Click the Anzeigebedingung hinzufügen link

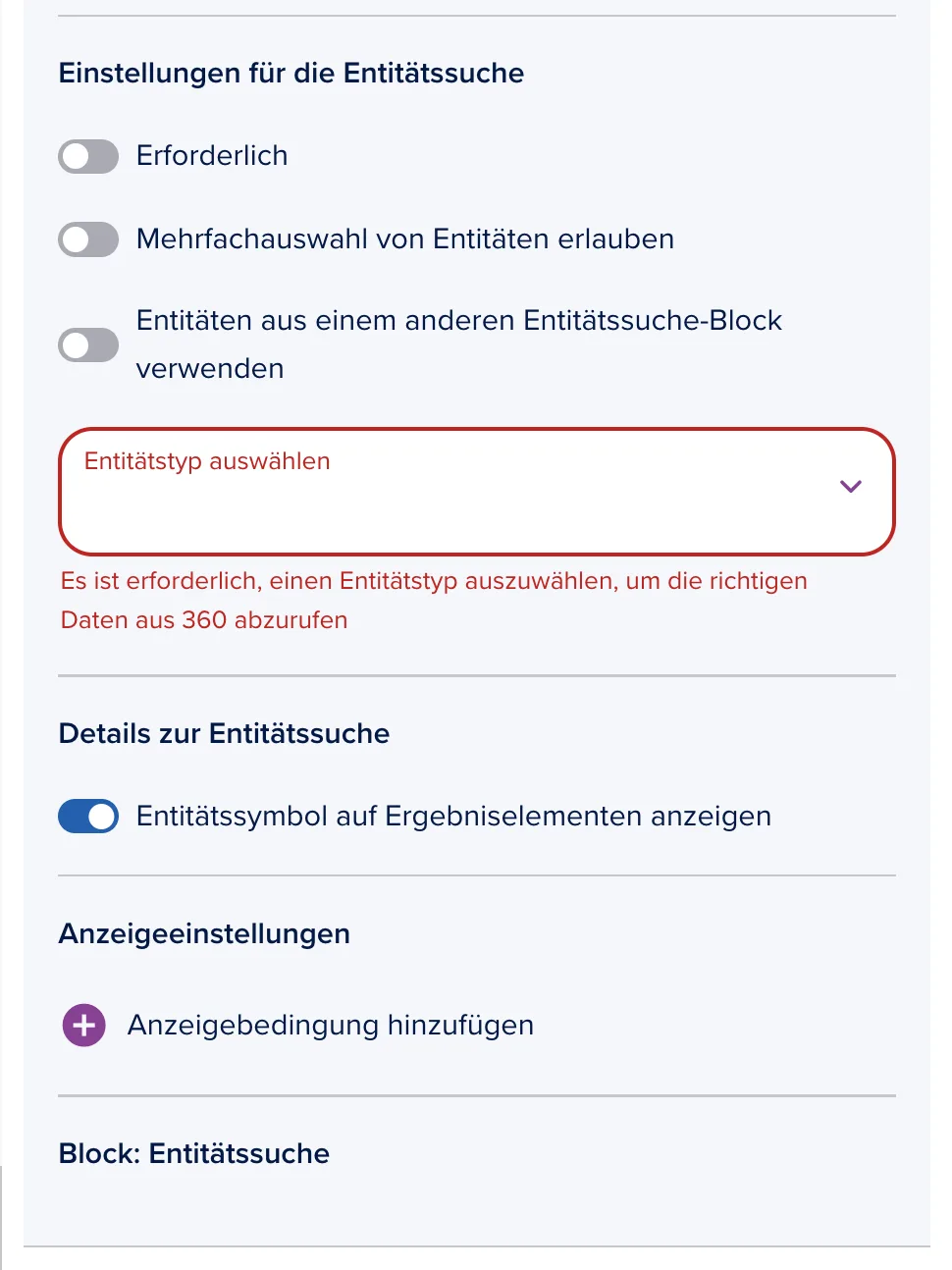[x=331, y=1026]
